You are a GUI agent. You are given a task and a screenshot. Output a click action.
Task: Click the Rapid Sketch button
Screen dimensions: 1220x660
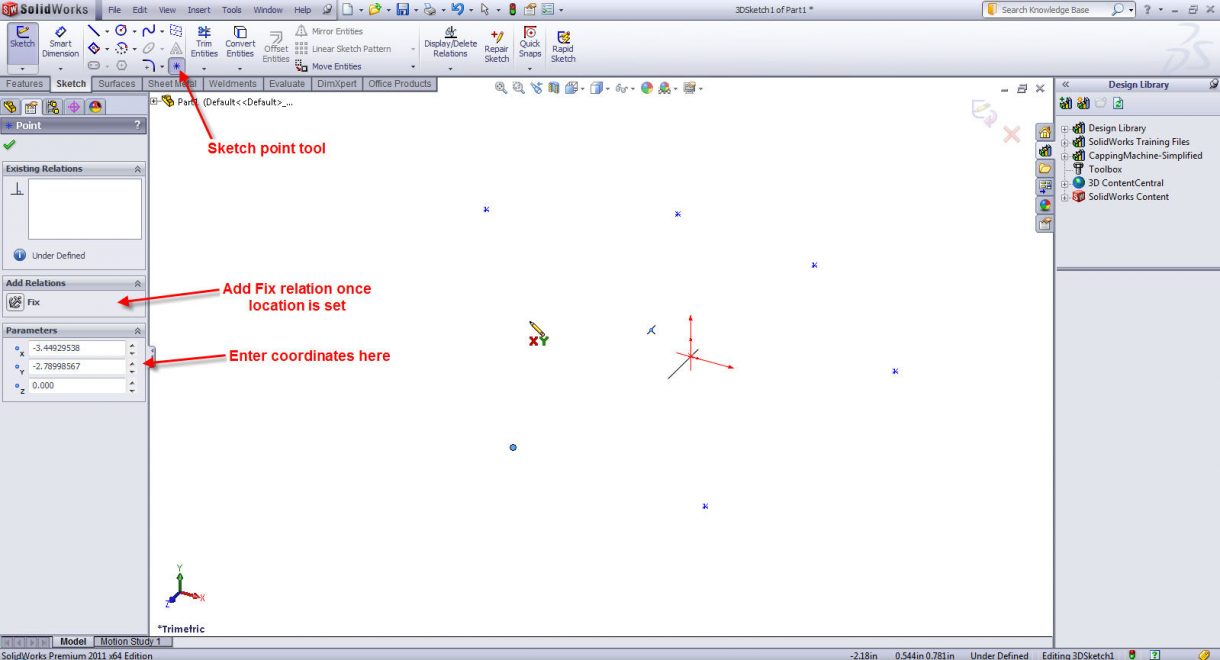tap(563, 46)
